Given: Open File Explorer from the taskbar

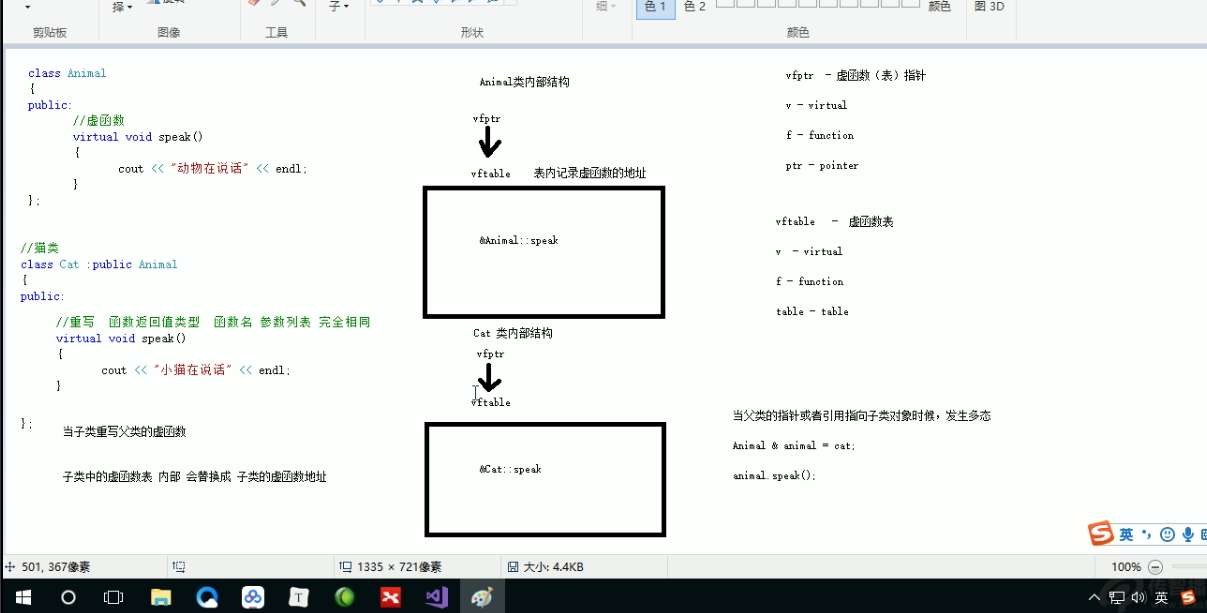Looking at the screenshot, I should click(161, 597).
